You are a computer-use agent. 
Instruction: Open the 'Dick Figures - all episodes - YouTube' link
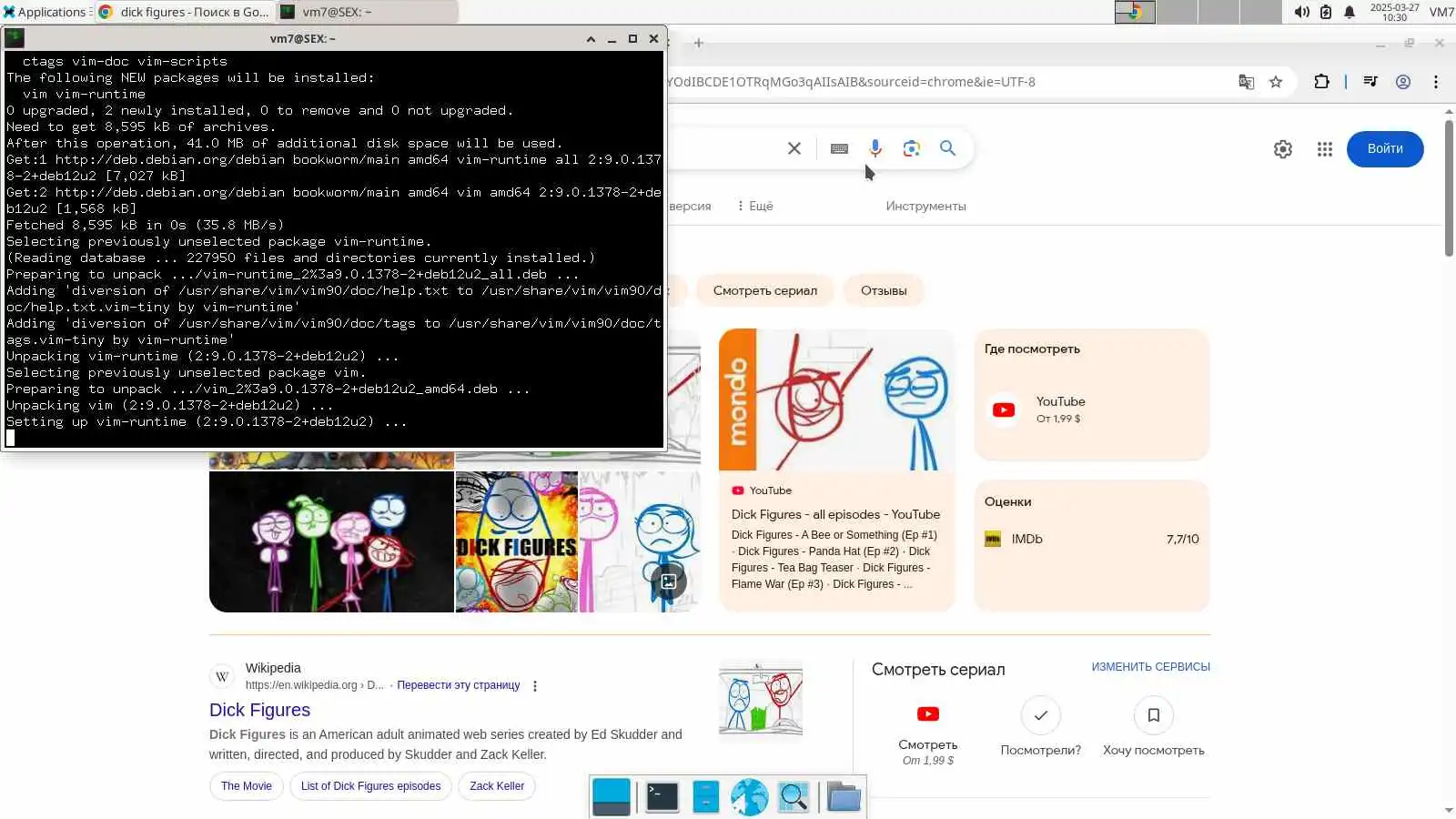tap(835, 515)
